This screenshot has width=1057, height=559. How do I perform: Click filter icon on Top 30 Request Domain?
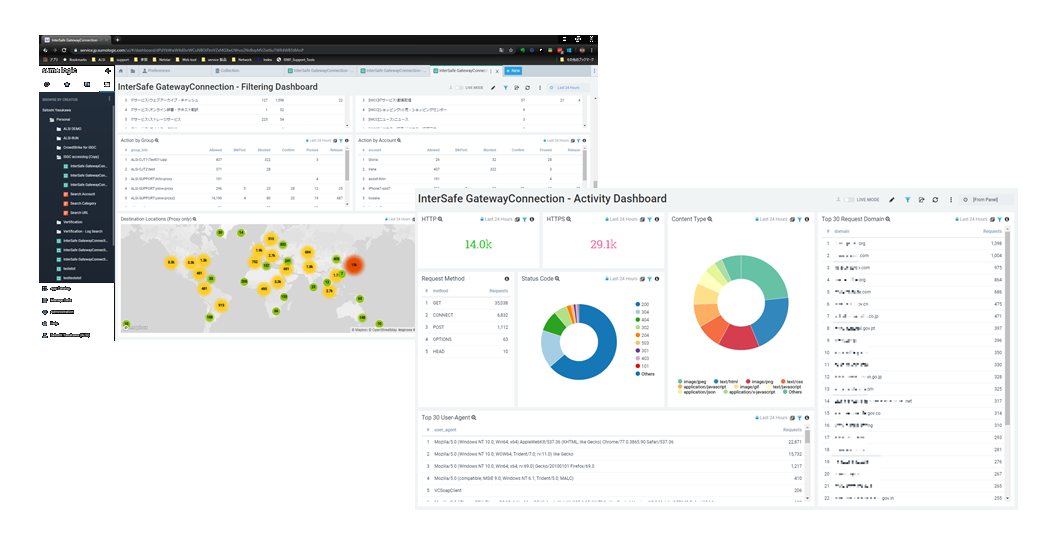(x=1000, y=219)
